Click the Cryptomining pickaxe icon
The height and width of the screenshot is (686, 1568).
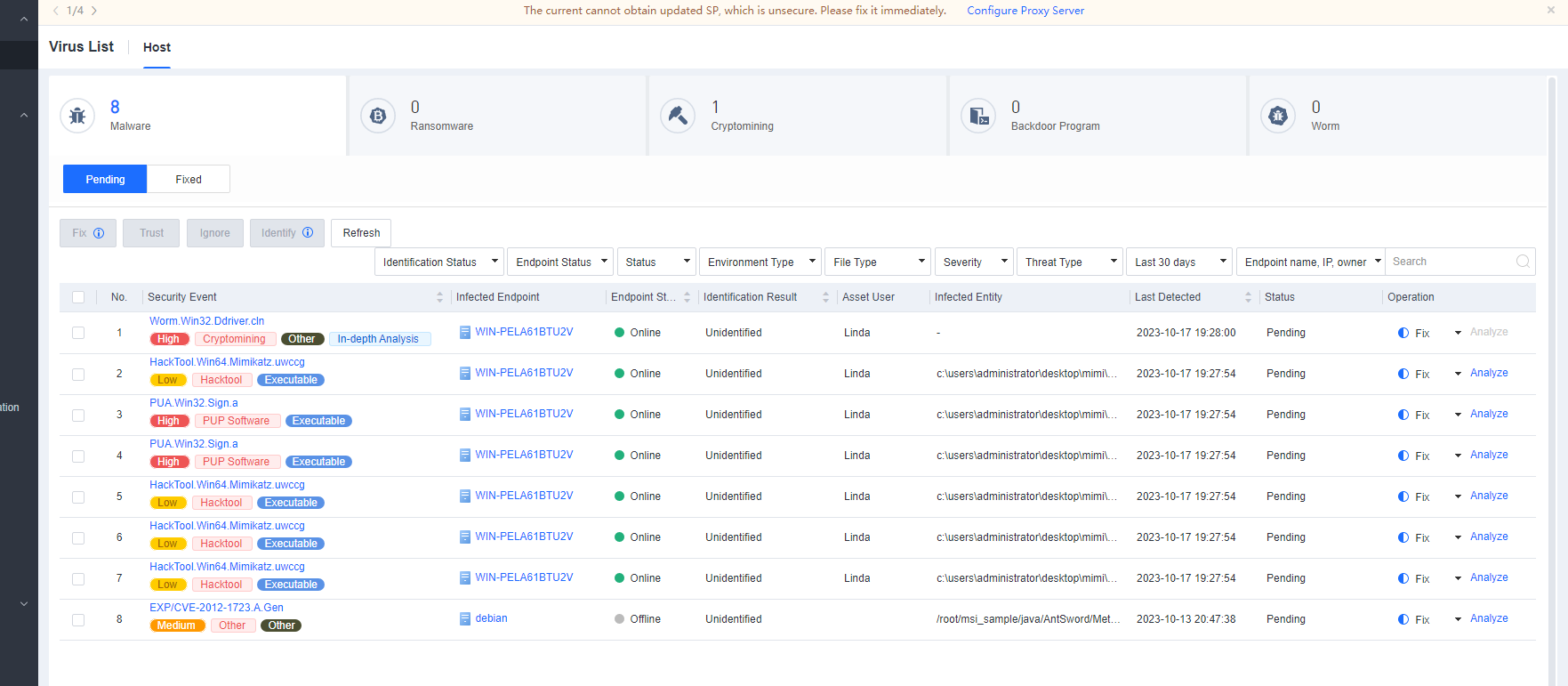678,116
